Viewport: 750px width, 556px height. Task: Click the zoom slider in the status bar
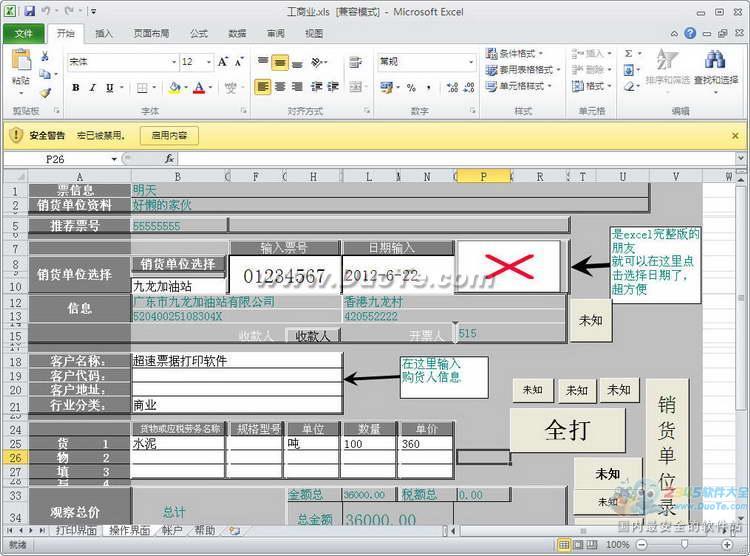[684, 545]
